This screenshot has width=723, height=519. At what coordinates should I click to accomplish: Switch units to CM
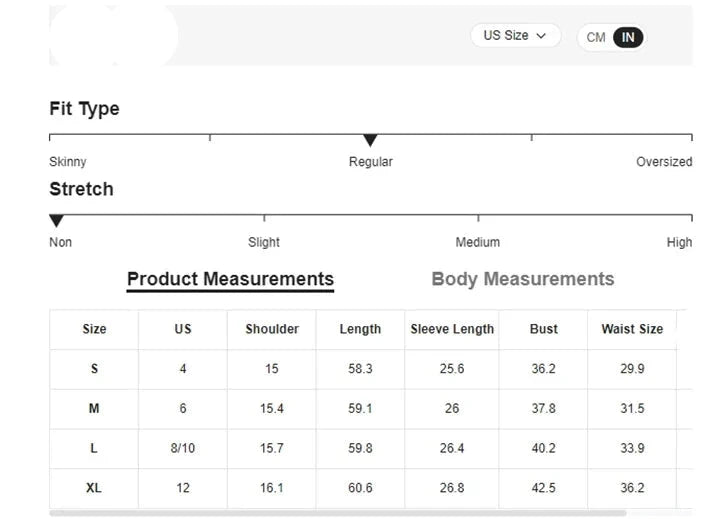[x=596, y=38]
